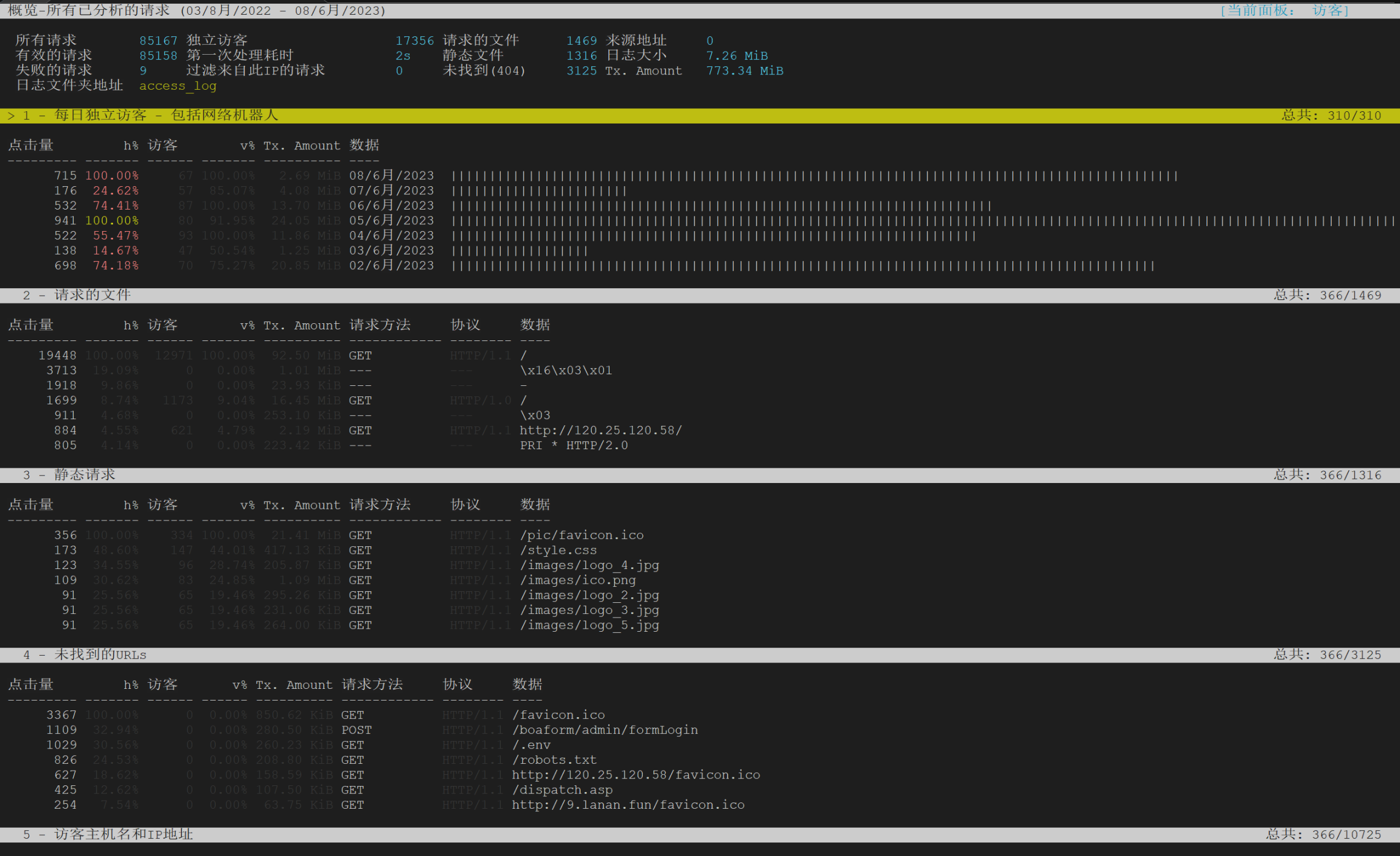
Task: Click the /images/logo_4.jpg static request
Action: click(589, 565)
